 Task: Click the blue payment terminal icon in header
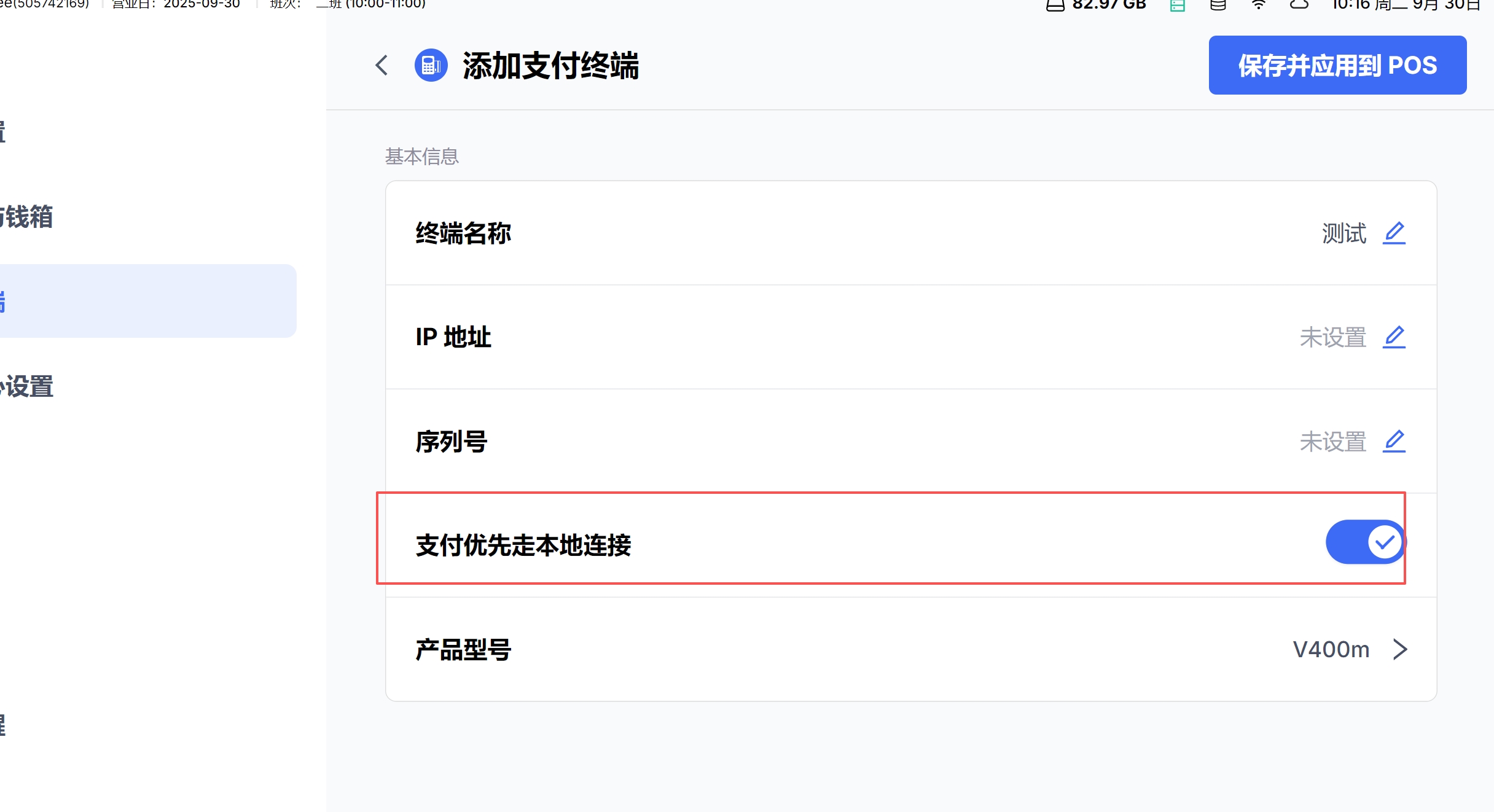click(x=431, y=65)
